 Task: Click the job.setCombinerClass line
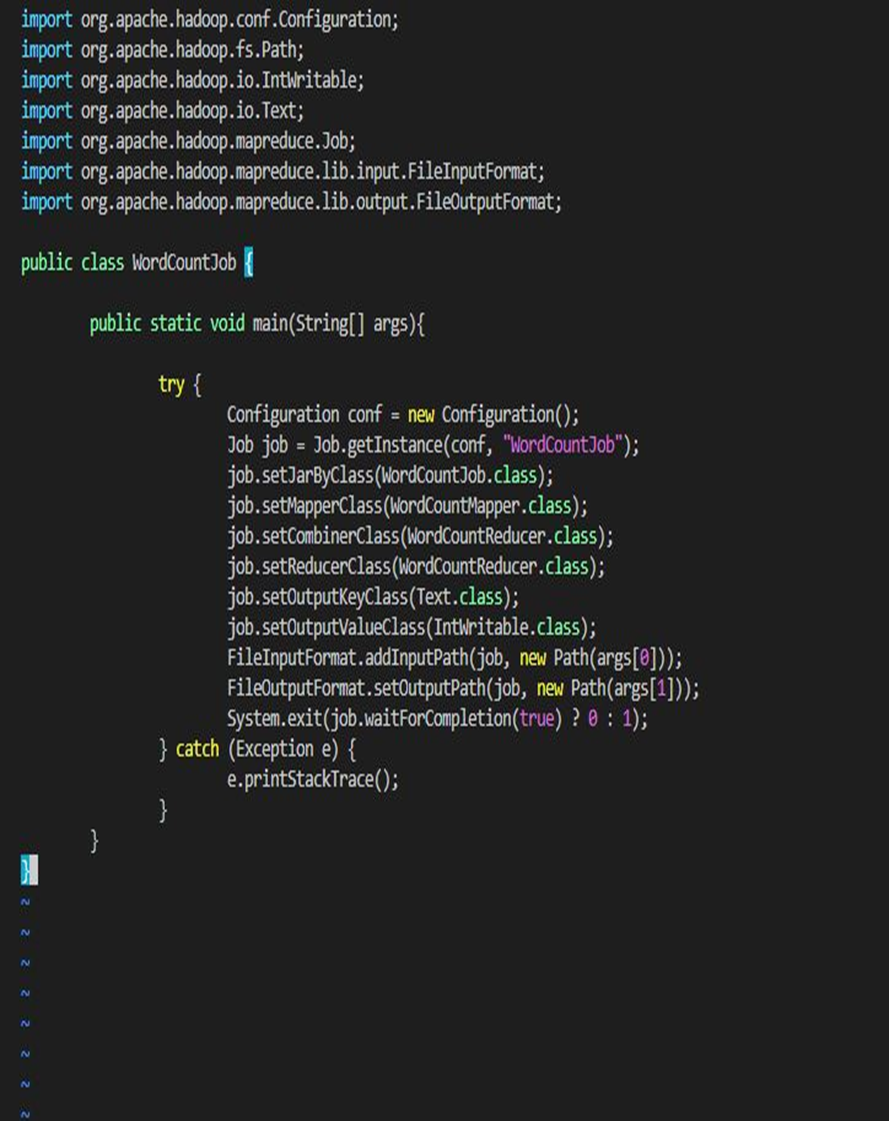coord(420,536)
